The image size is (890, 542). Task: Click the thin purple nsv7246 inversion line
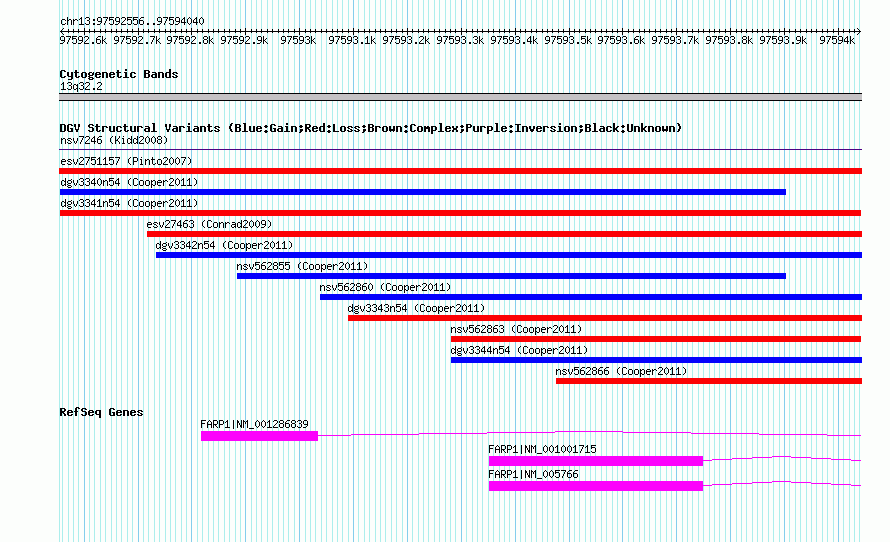tap(460, 150)
